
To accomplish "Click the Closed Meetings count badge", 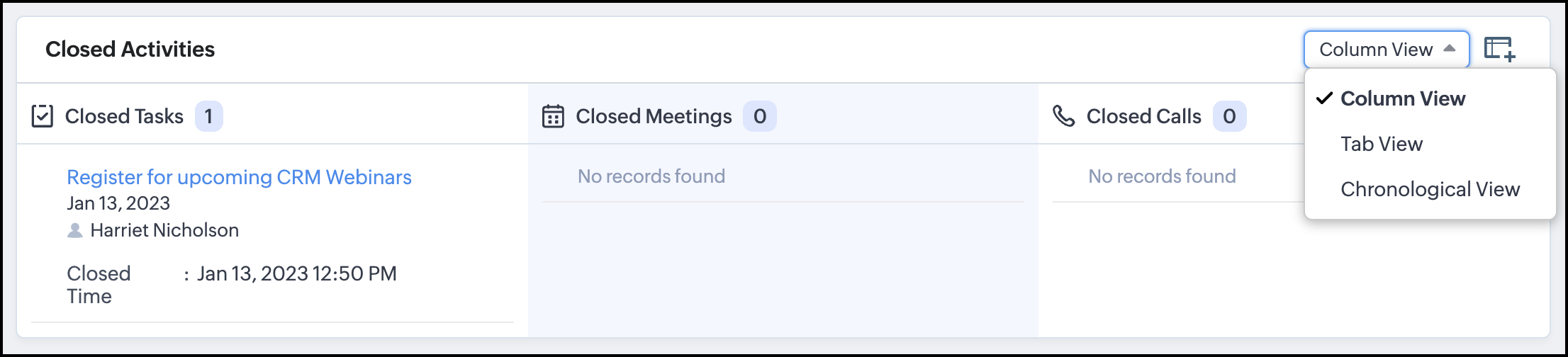I will click(759, 116).
